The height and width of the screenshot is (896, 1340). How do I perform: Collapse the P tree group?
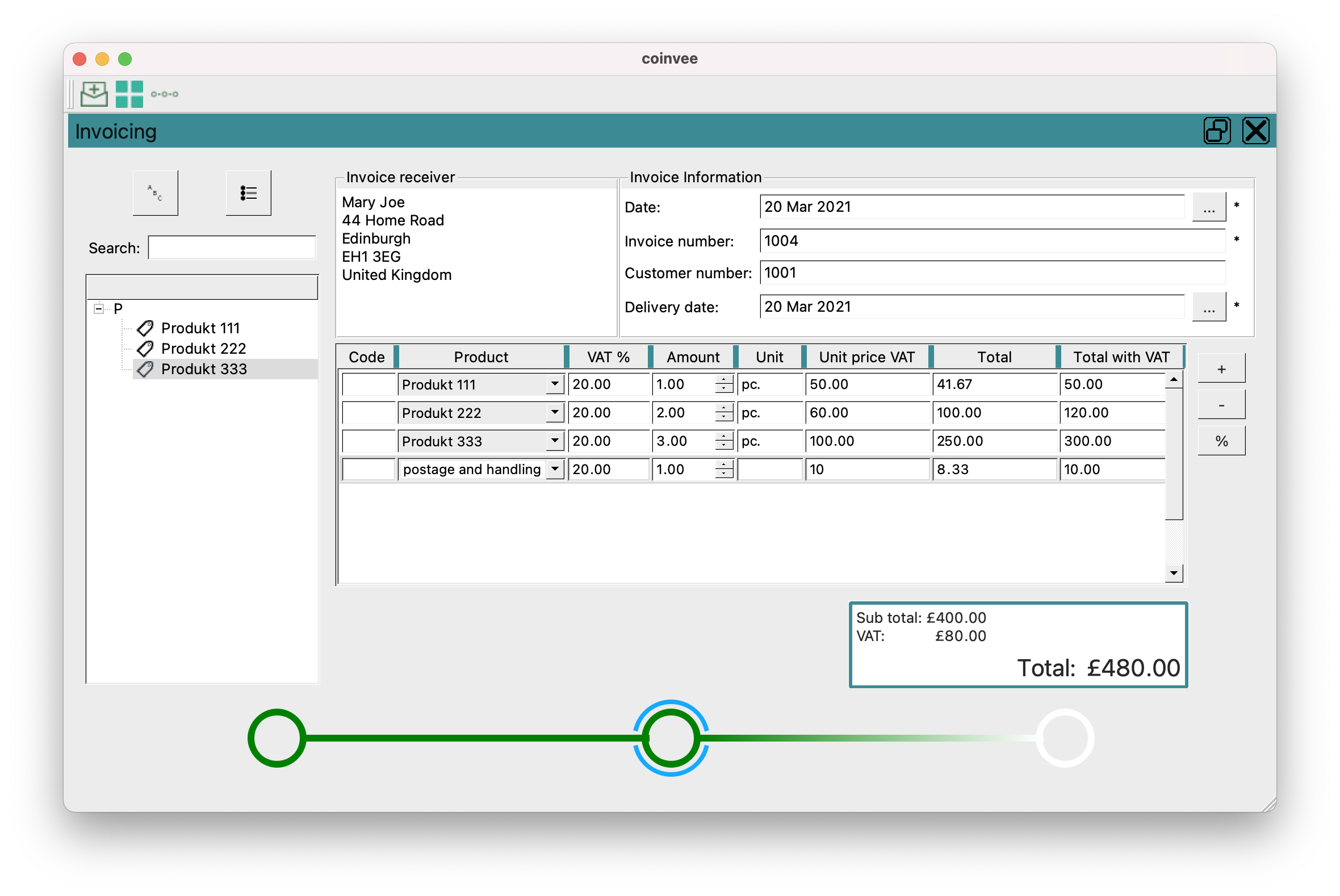(99, 308)
